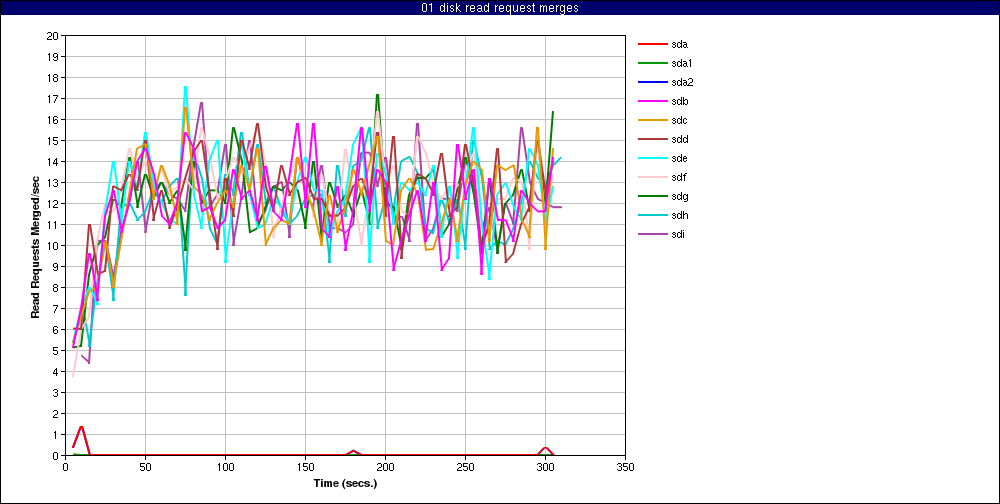Click the blue sda2 legend line

pyautogui.click(x=651, y=82)
